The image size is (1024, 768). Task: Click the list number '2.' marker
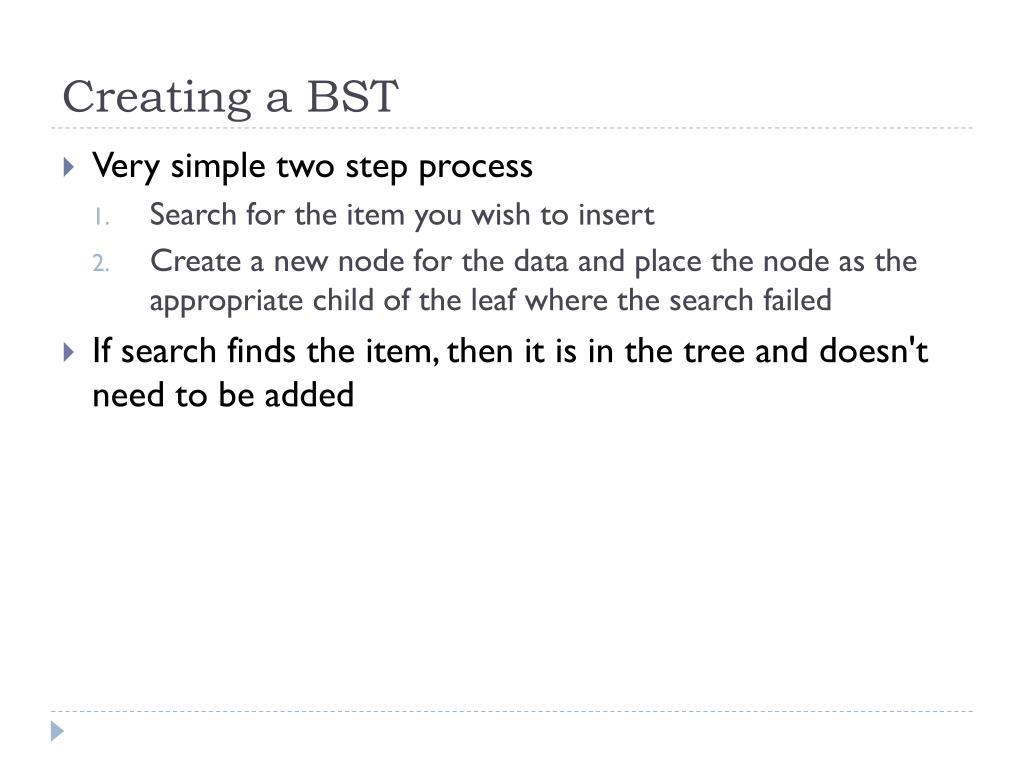pos(101,263)
